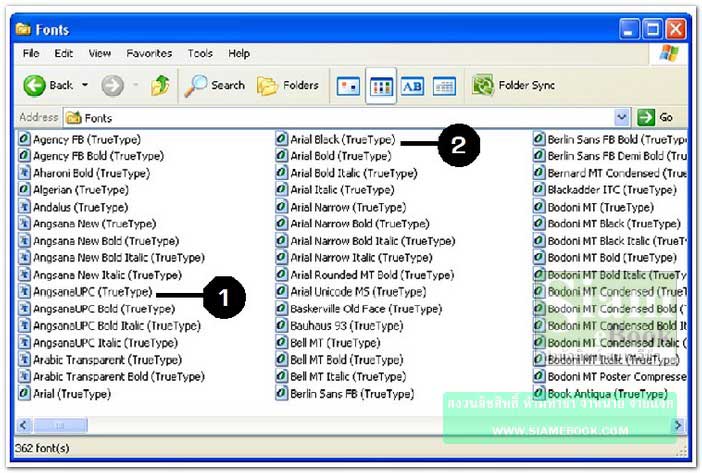Select the Arial (TrueType) font icon

[24, 394]
